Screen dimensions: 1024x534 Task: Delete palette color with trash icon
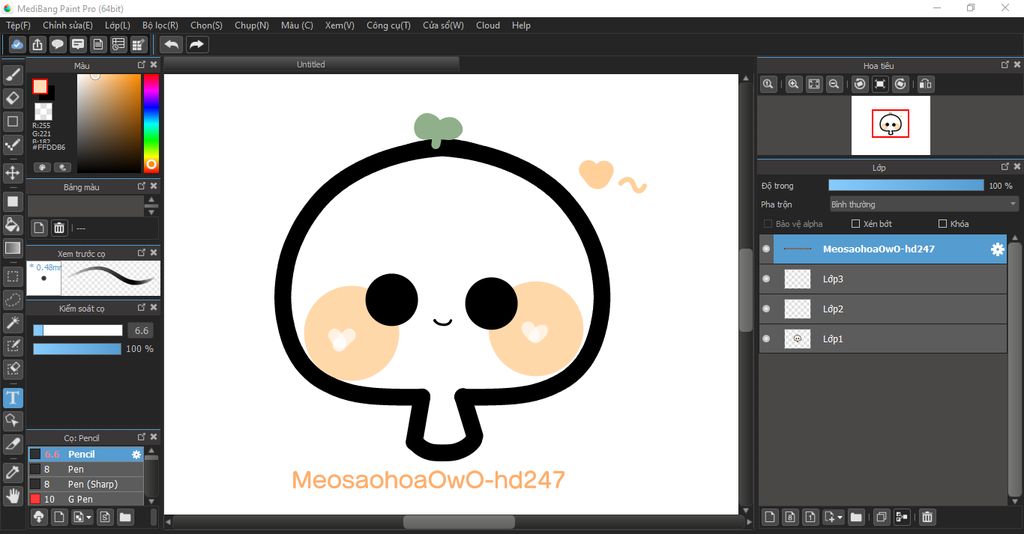[x=59, y=228]
